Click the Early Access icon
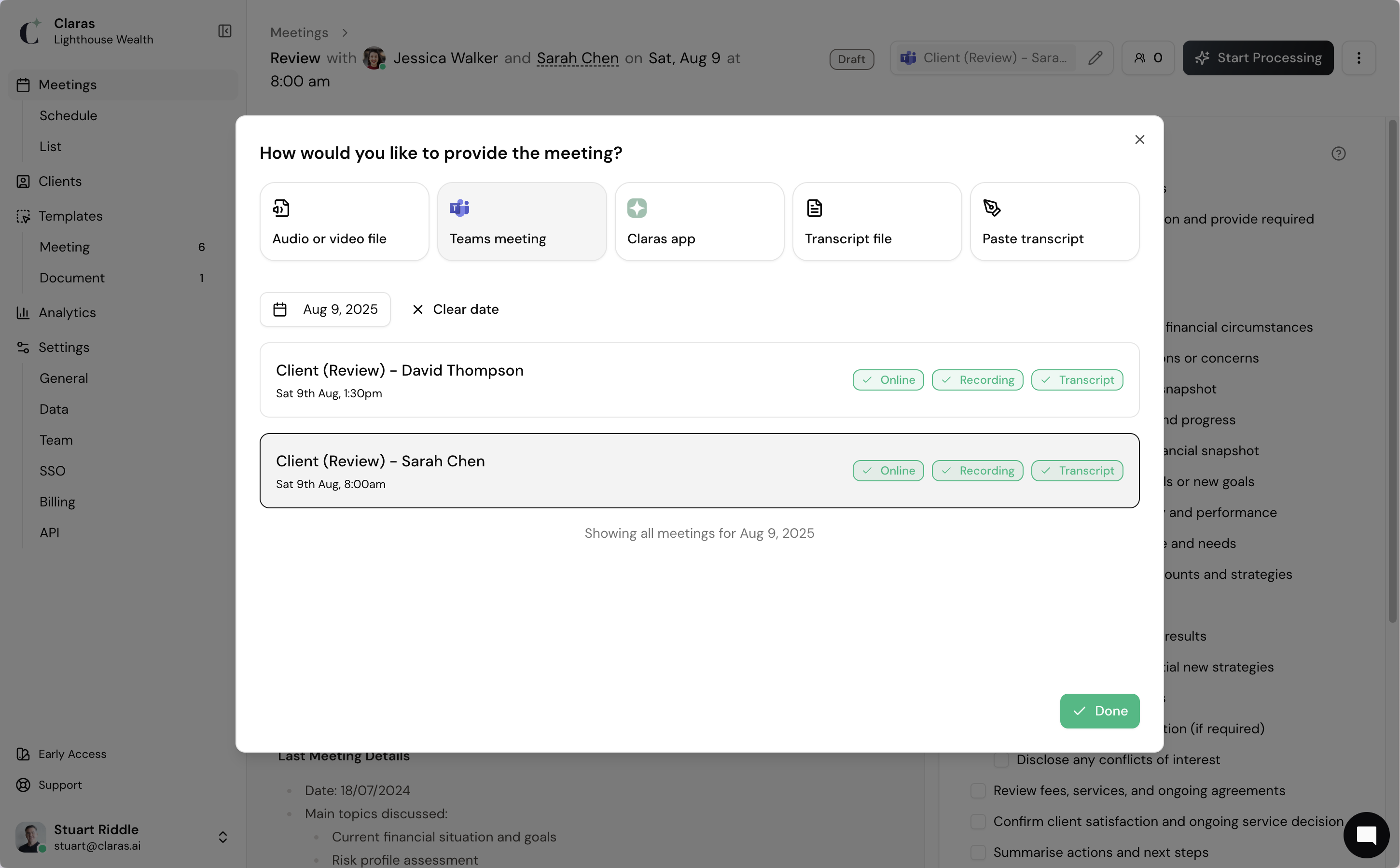This screenshot has height=868, width=1400. [23, 754]
